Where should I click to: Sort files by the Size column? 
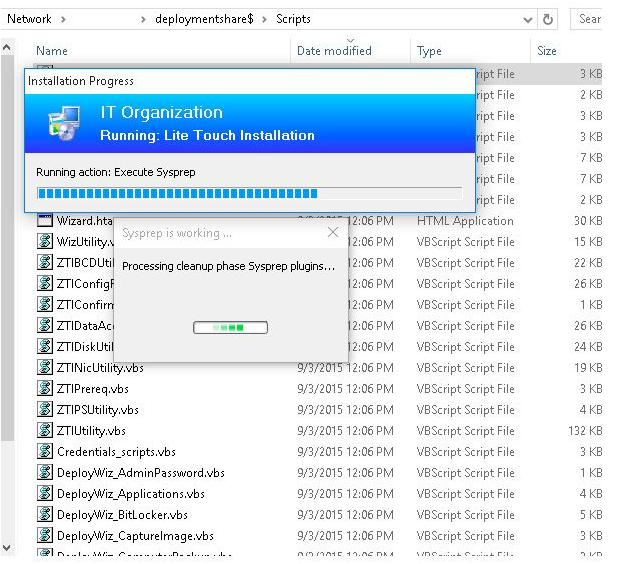(546, 51)
